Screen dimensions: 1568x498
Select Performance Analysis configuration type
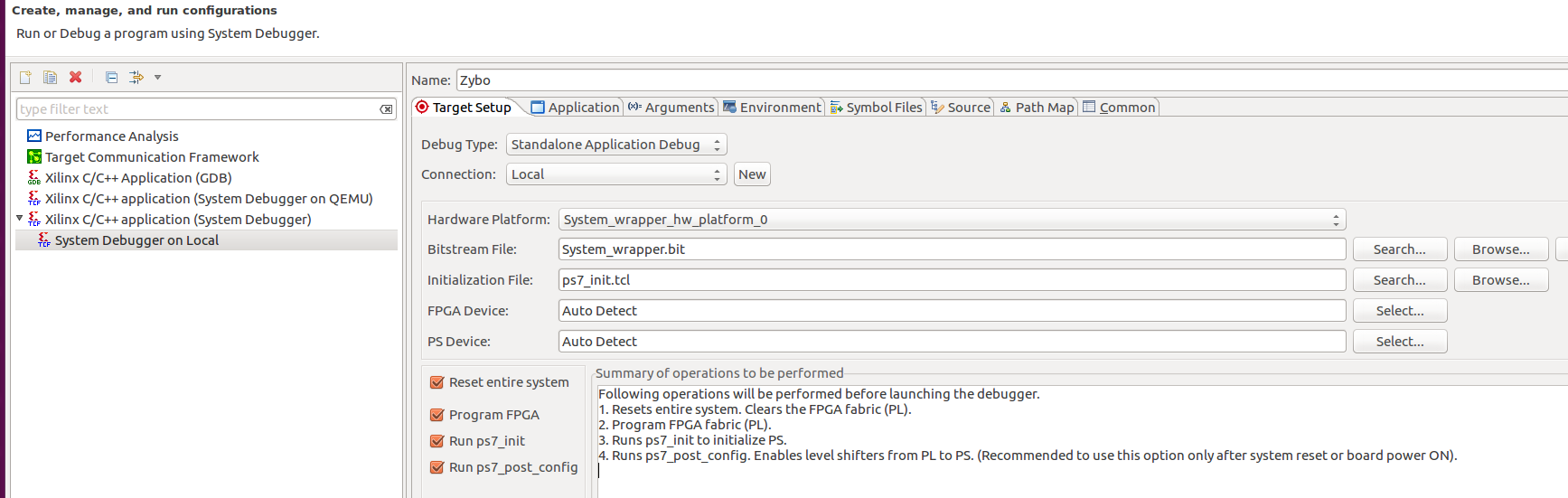click(112, 136)
